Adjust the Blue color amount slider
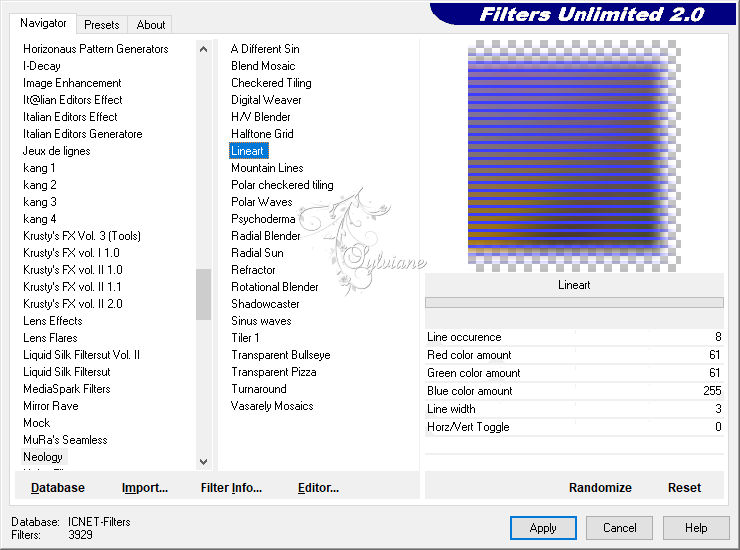The width and height of the screenshot is (740, 550). click(x=574, y=391)
